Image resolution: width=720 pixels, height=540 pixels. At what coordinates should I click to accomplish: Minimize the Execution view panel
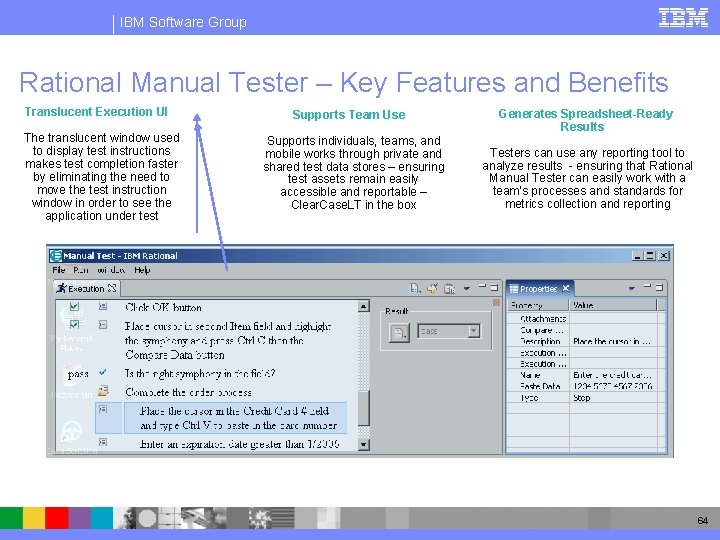tap(482, 287)
